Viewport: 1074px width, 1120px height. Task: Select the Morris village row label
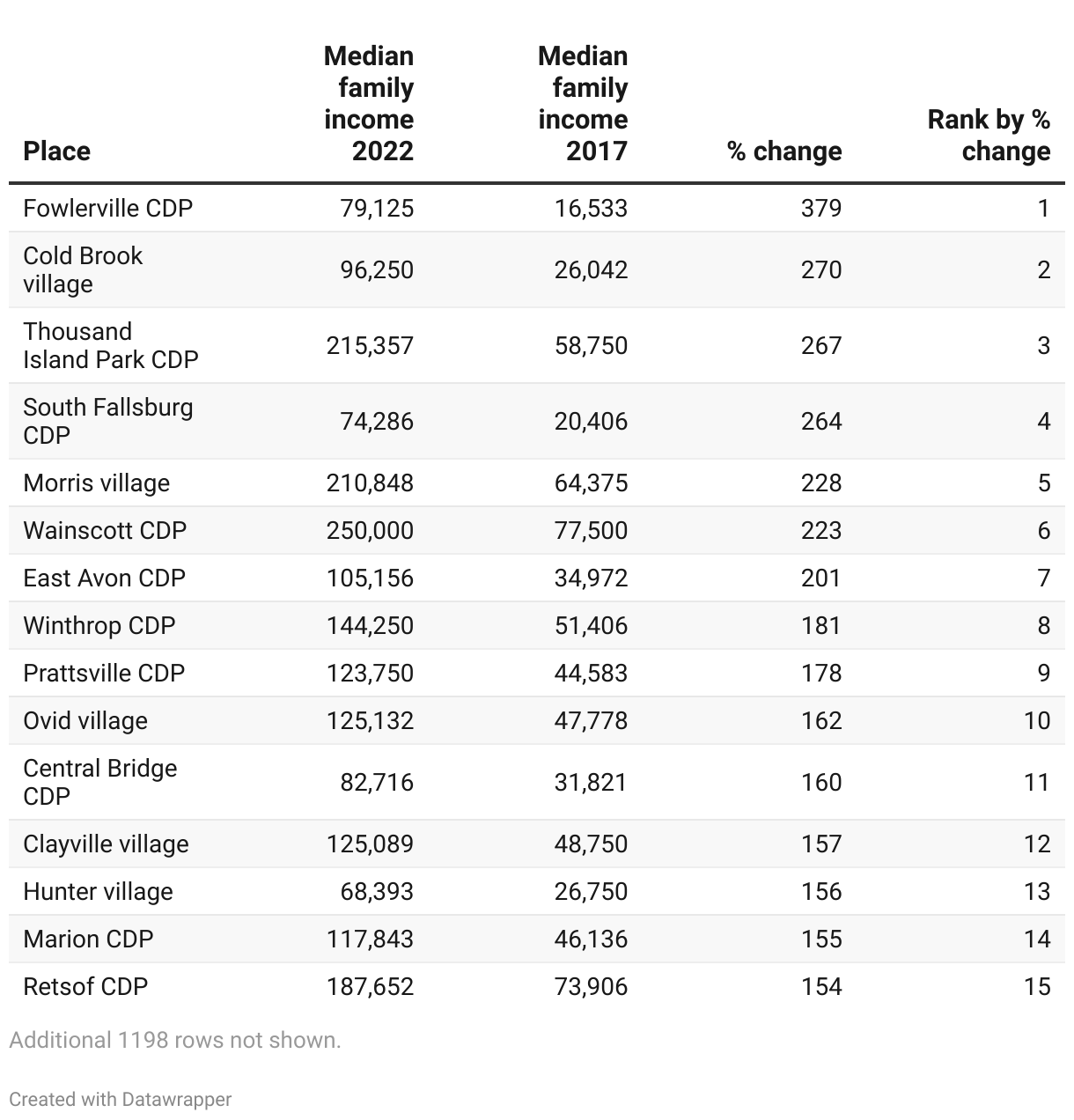tap(97, 483)
